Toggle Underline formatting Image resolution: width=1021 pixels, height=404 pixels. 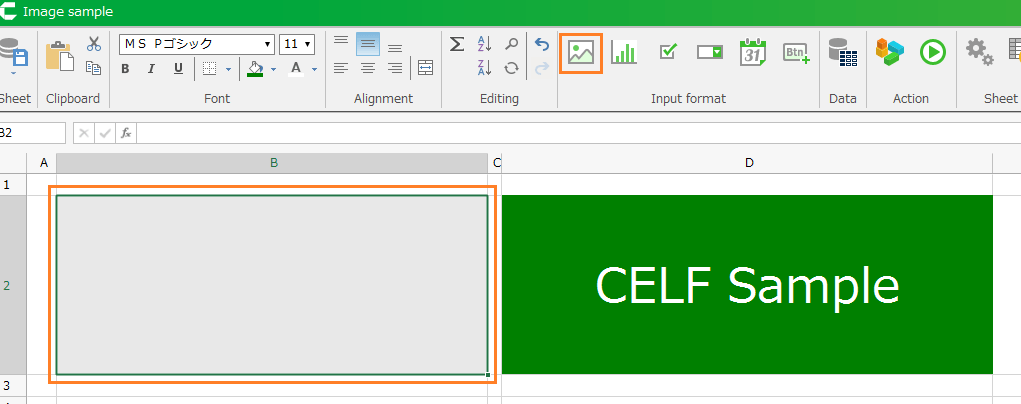click(x=178, y=69)
